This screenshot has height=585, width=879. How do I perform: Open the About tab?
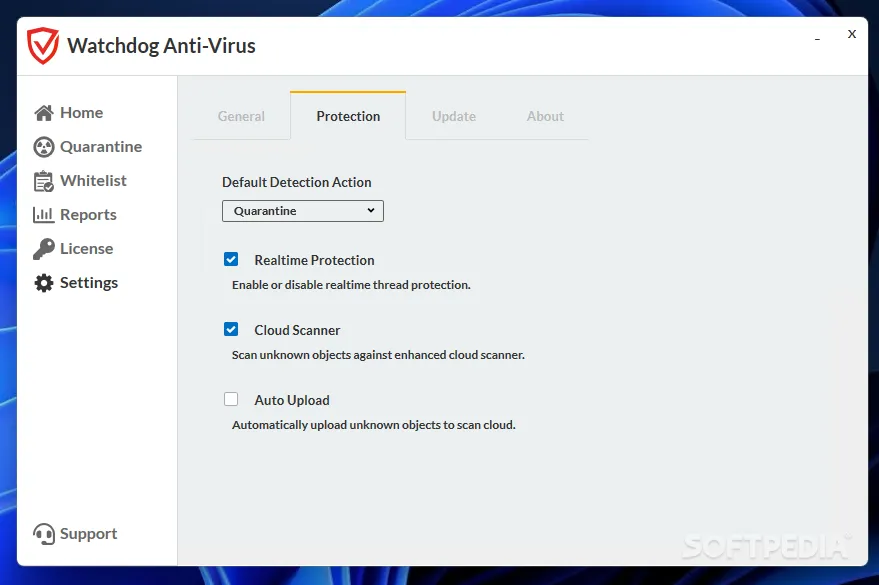[545, 117]
